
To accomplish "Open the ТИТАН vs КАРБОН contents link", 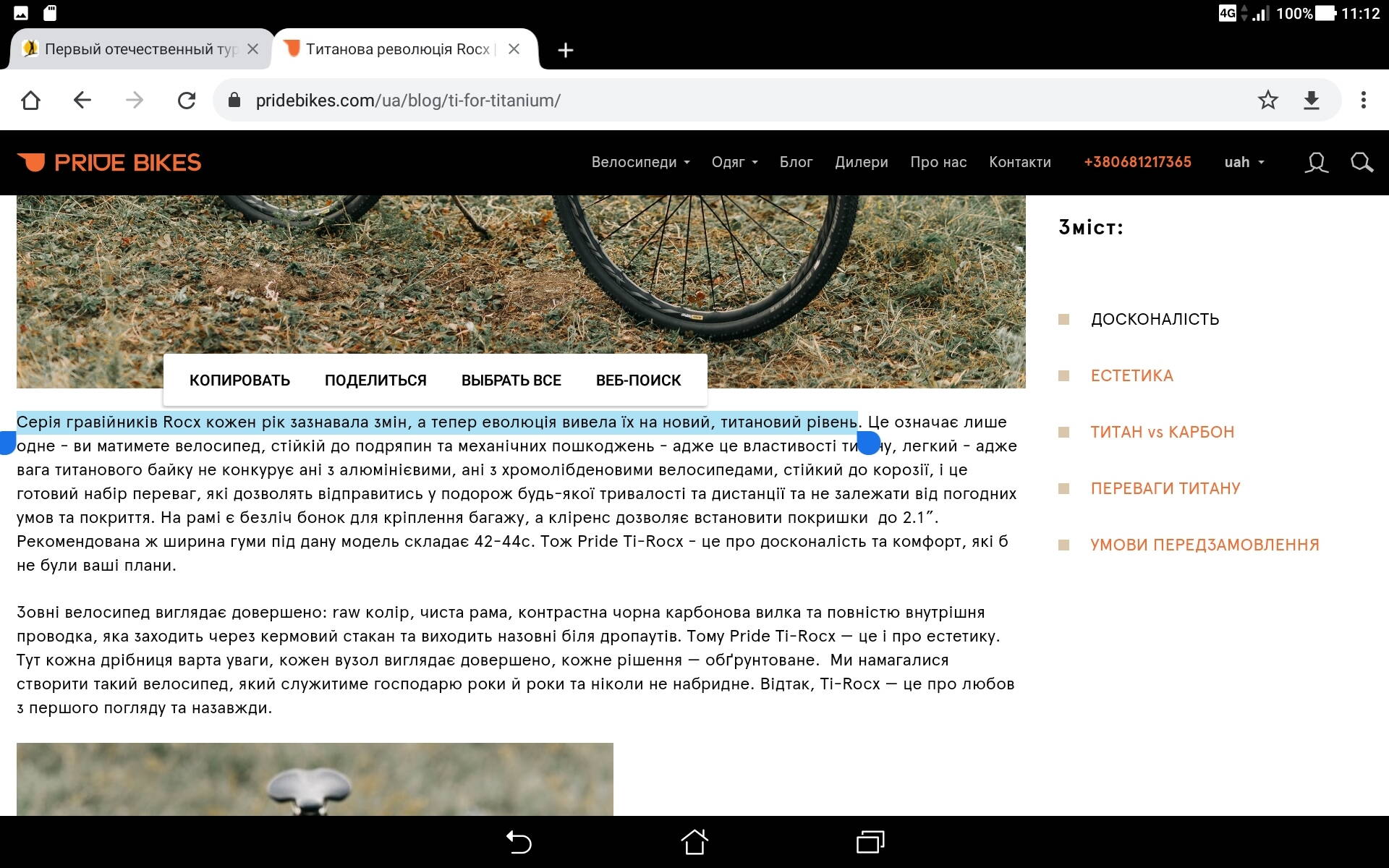I will pyautogui.click(x=1162, y=433).
